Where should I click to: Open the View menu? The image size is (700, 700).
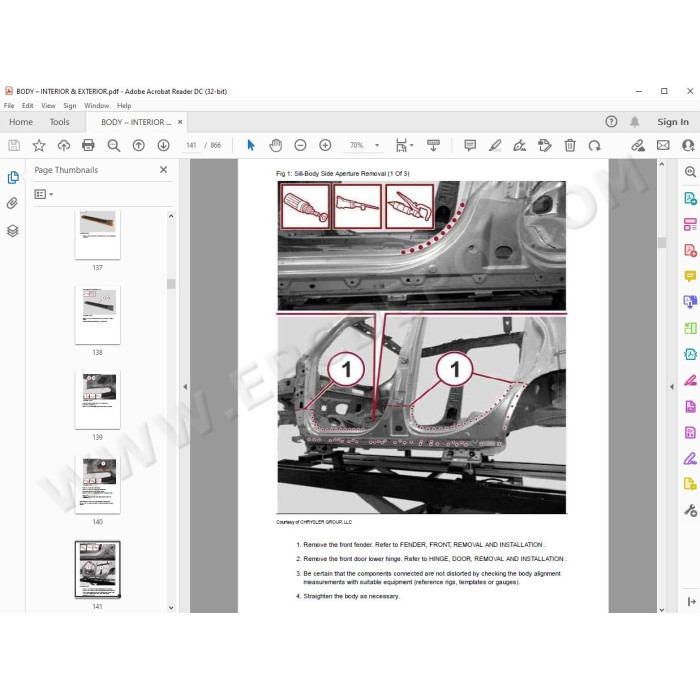click(48, 106)
